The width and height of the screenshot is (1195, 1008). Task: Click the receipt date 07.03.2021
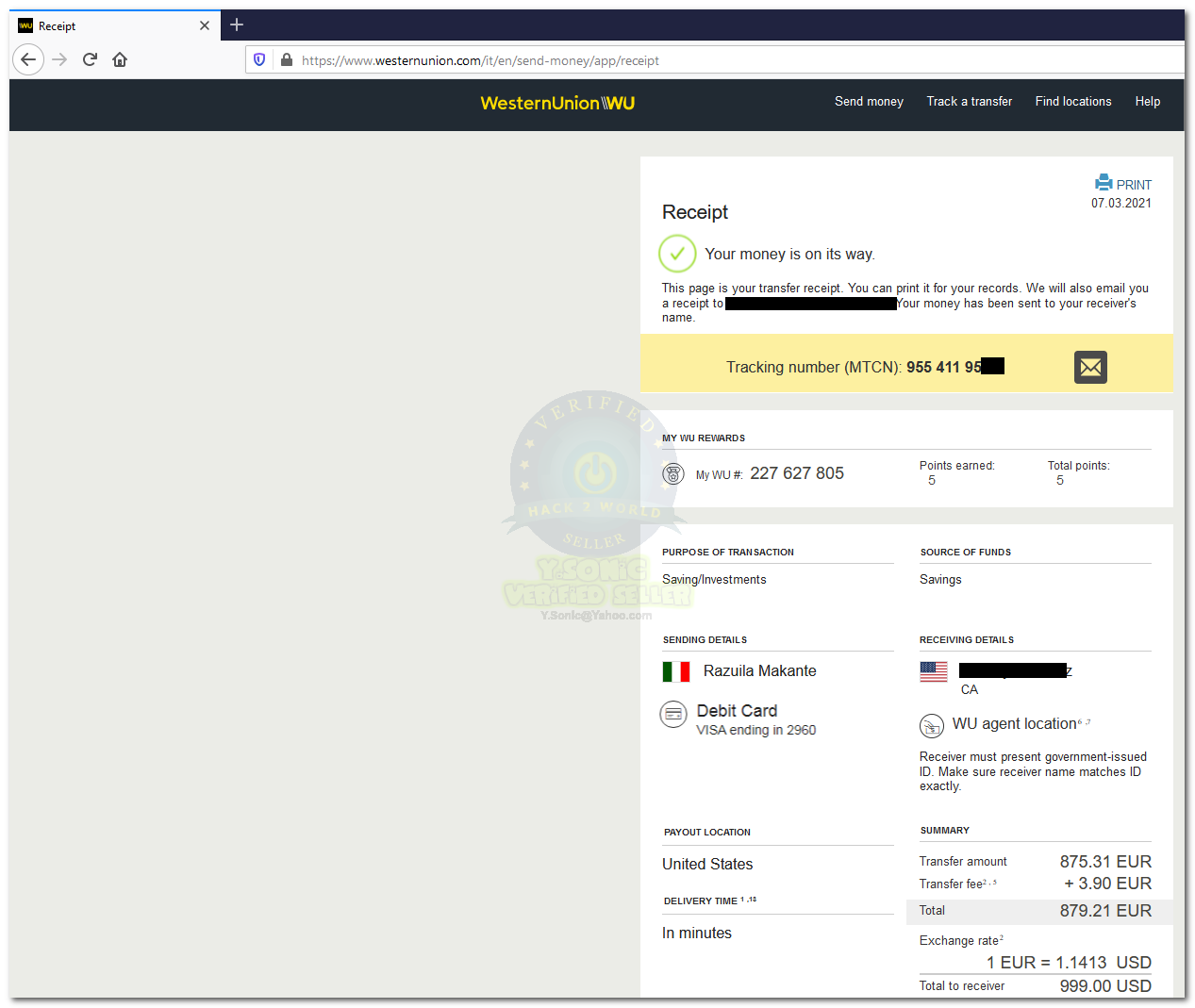[1121, 203]
